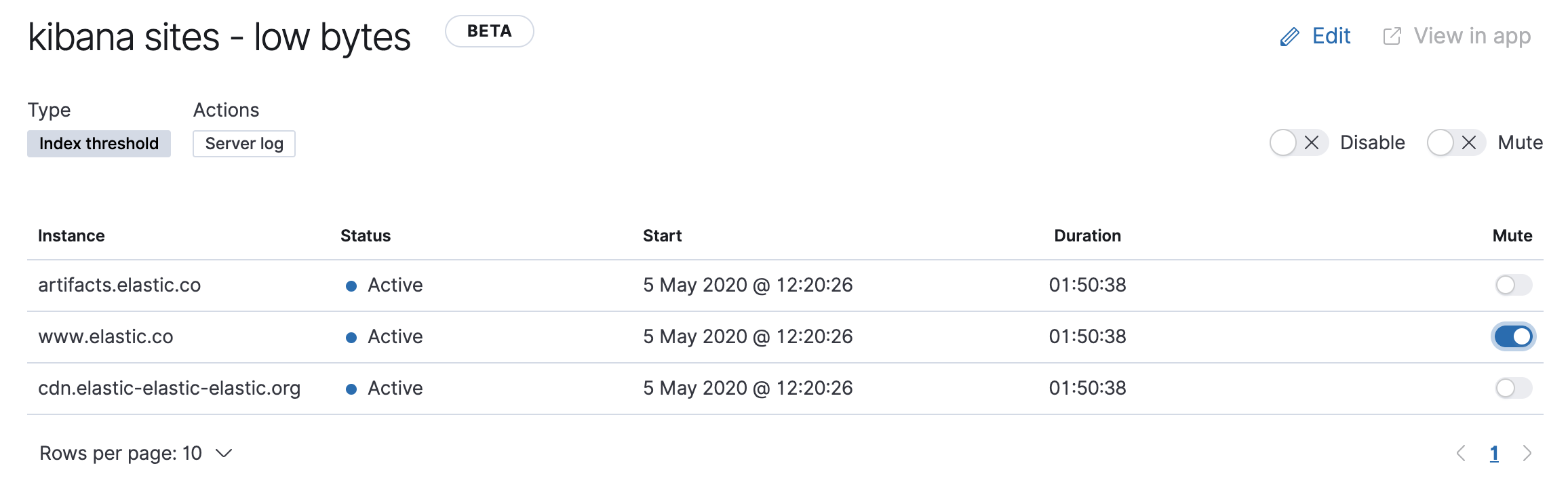Viewport: 1568px width, 491px height.
Task: Mute the cdn.elastic-elastic-elastic.org instance
Action: (1513, 388)
